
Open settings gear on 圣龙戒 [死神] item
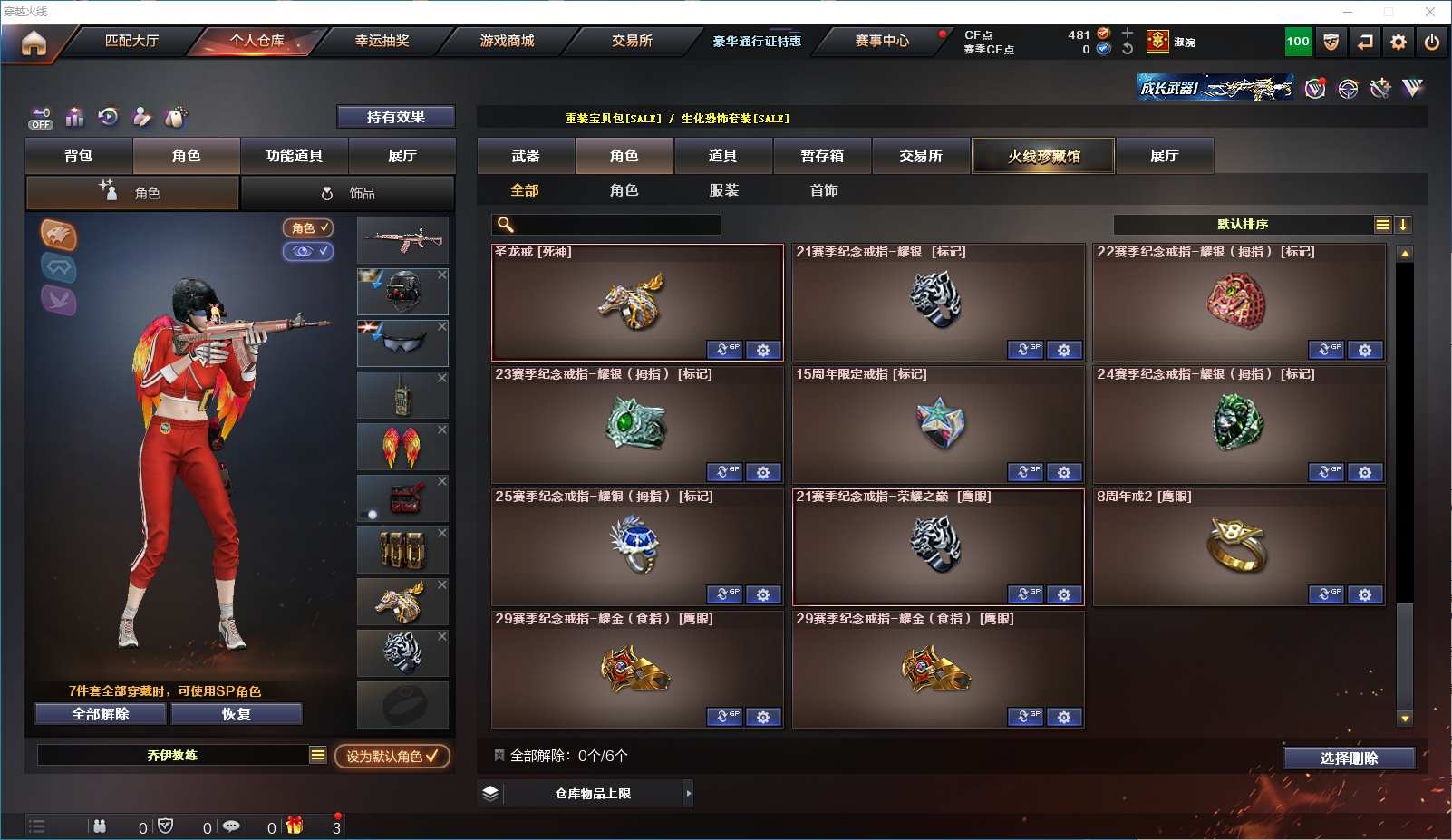point(763,350)
